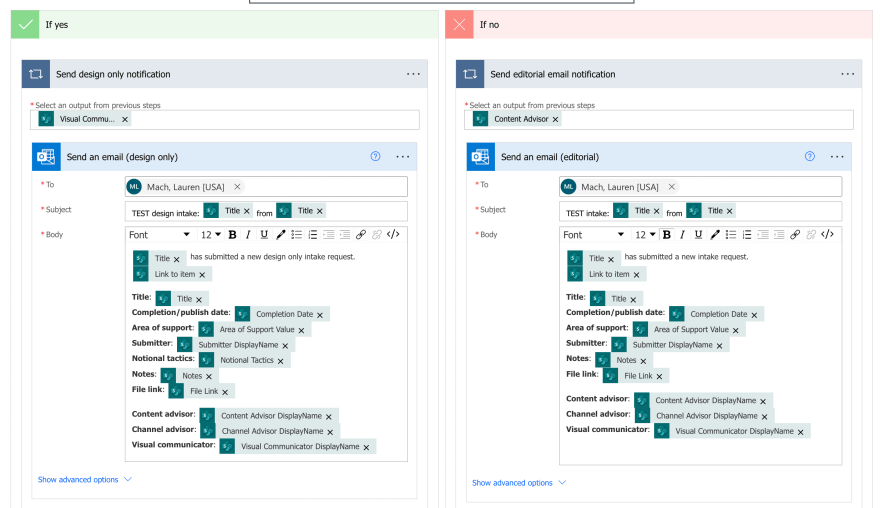Collapse the Send design only notification header
The image size is (880, 508).
point(224,74)
